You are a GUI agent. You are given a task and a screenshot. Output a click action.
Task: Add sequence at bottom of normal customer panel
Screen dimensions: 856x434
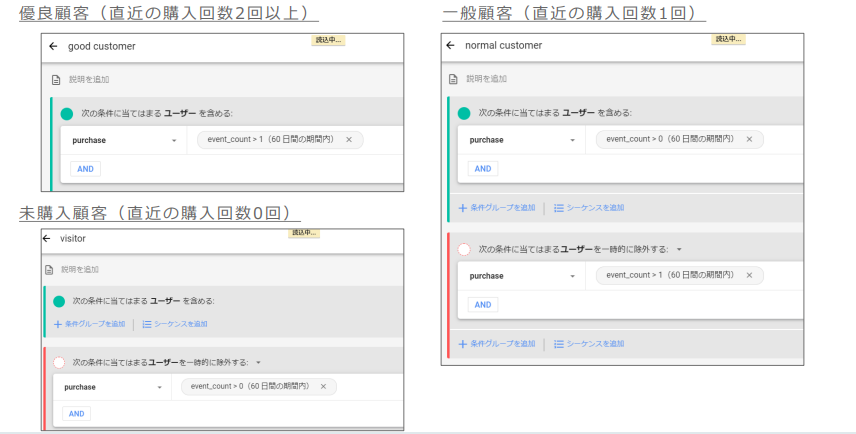pyautogui.click(x=588, y=344)
